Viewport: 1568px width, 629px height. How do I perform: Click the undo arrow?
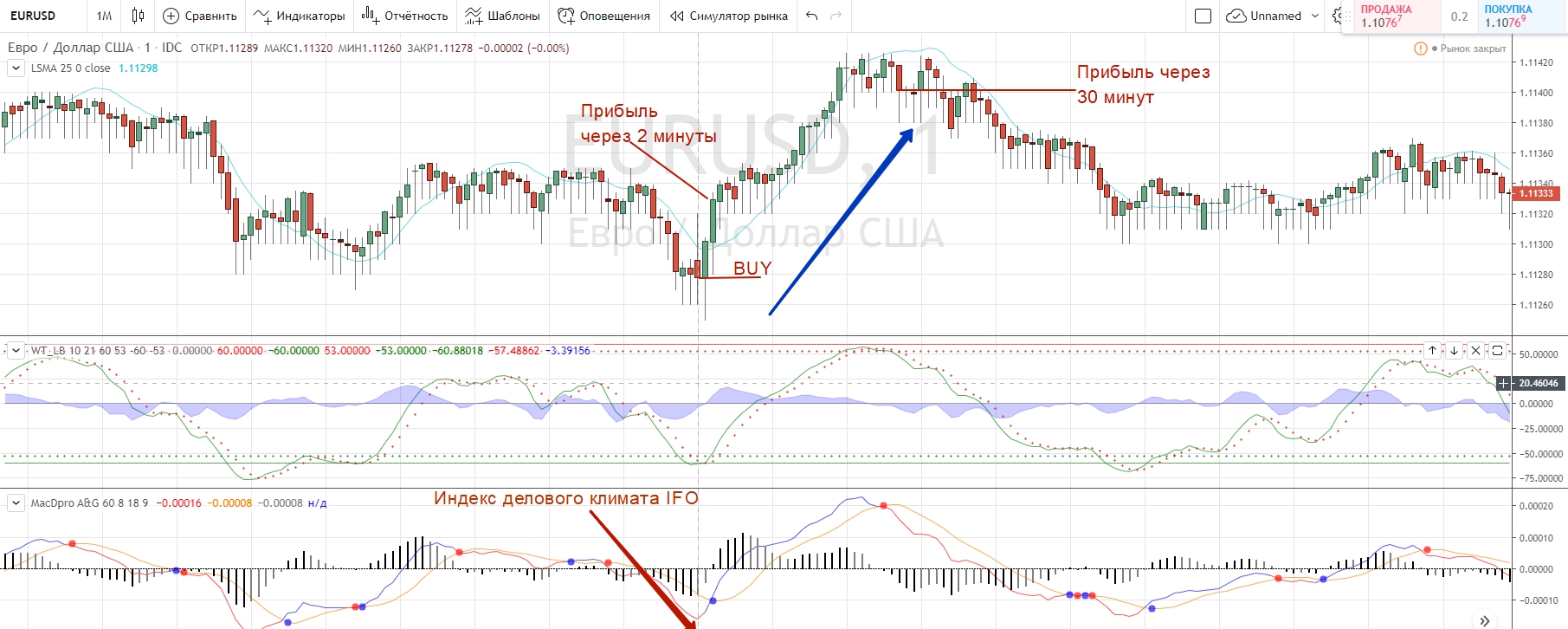[811, 16]
